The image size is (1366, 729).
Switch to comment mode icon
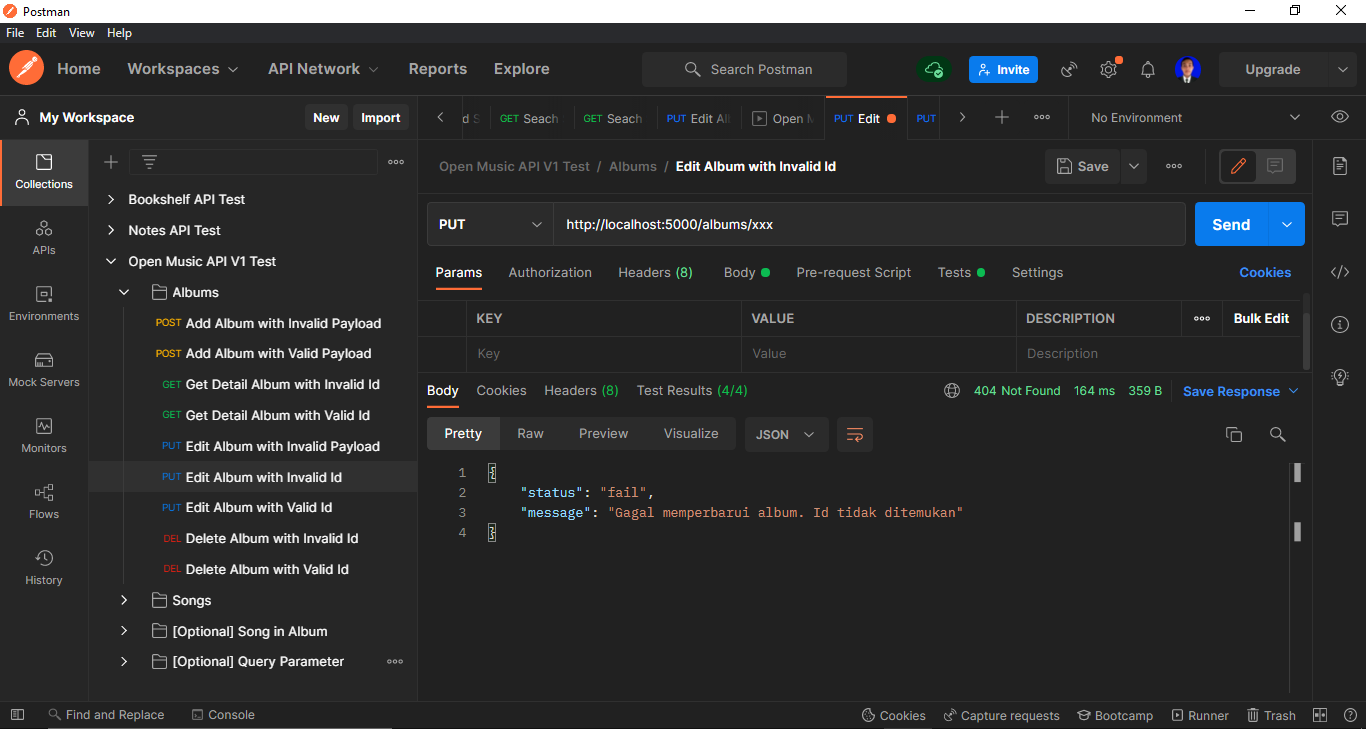[1275, 166]
